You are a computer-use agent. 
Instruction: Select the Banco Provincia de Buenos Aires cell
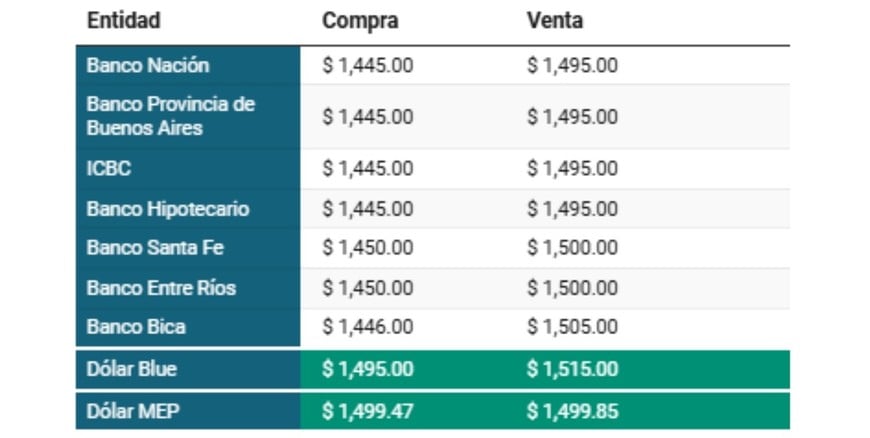click(x=171, y=116)
